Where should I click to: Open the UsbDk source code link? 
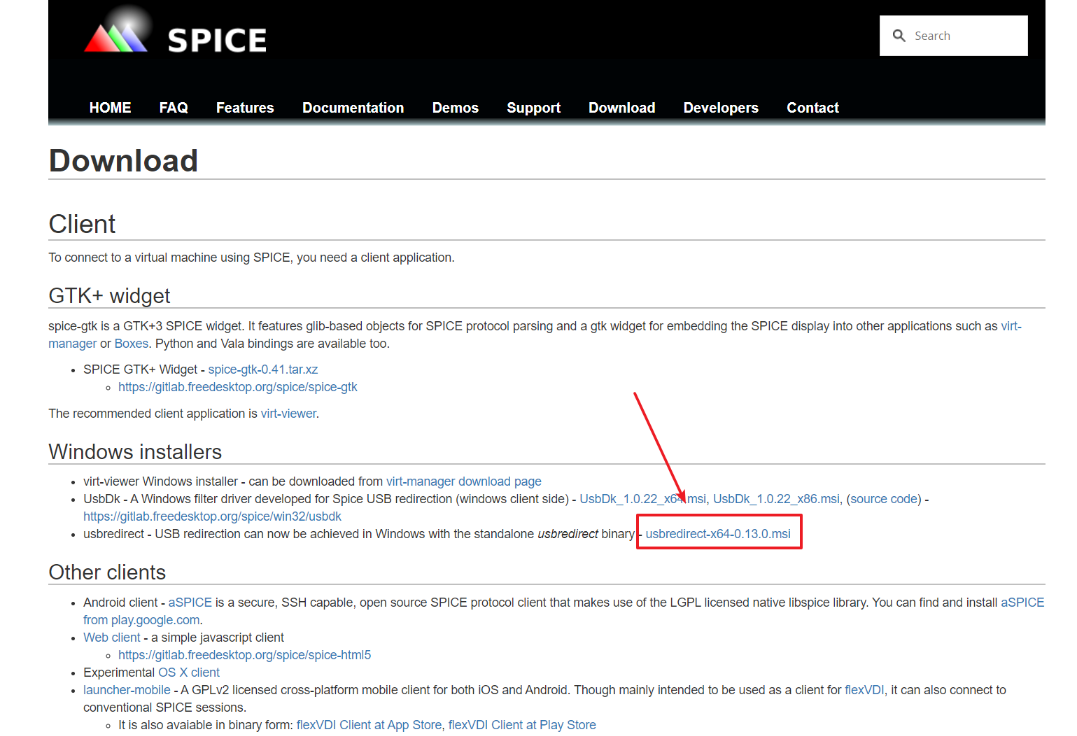pyautogui.click(x=885, y=499)
